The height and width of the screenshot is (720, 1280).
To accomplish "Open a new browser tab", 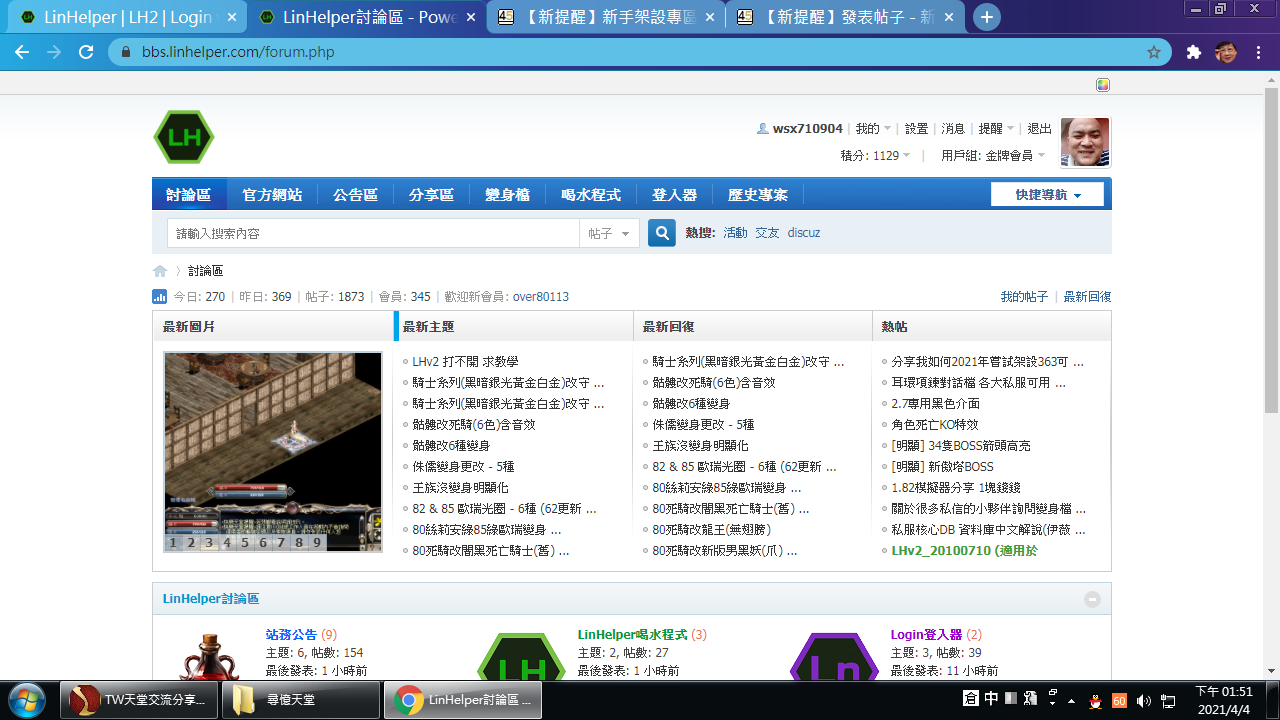I will pyautogui.click(x=987, y=17).
